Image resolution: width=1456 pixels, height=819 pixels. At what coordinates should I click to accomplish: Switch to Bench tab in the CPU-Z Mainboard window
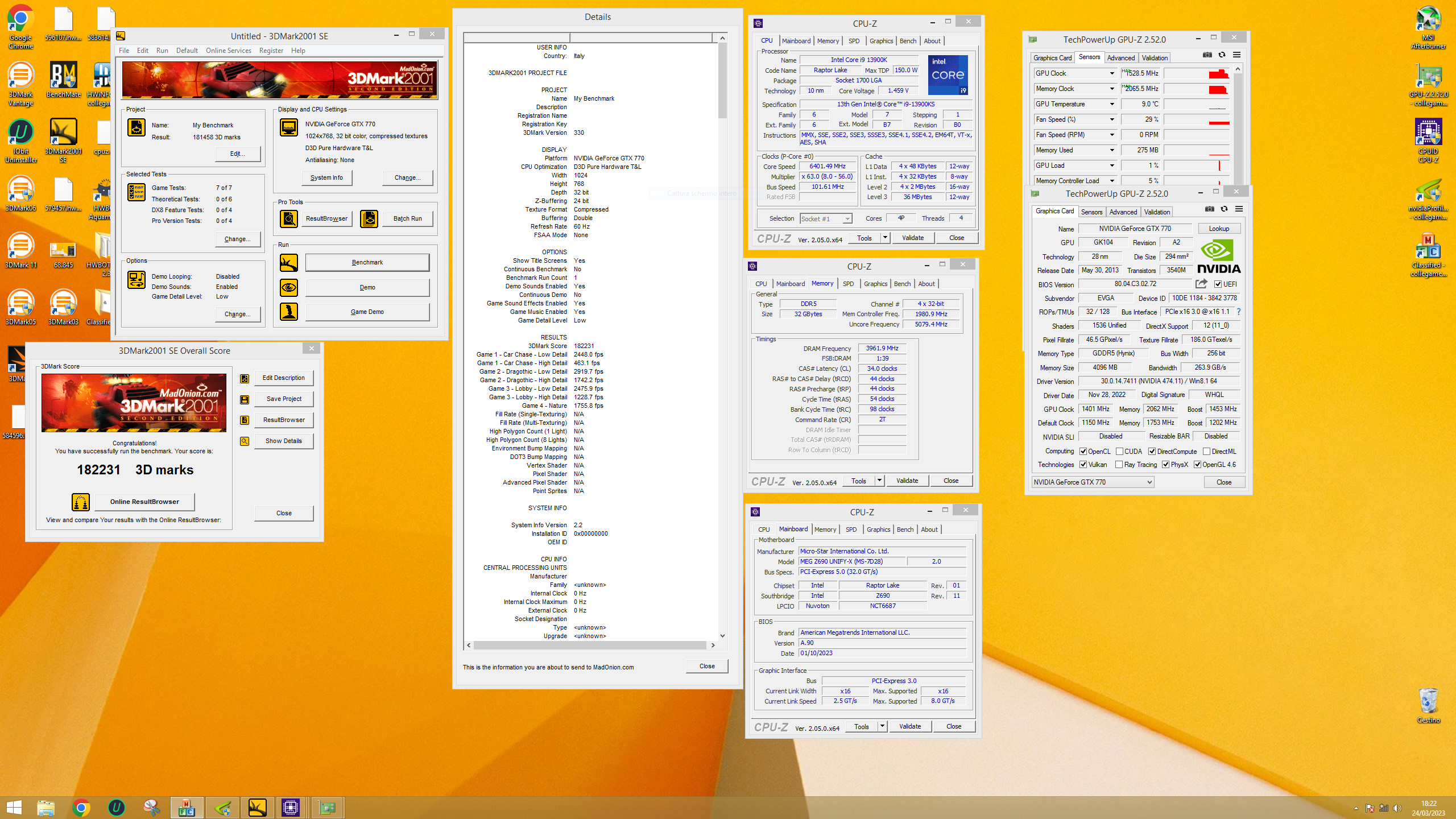tap(905, 530)
